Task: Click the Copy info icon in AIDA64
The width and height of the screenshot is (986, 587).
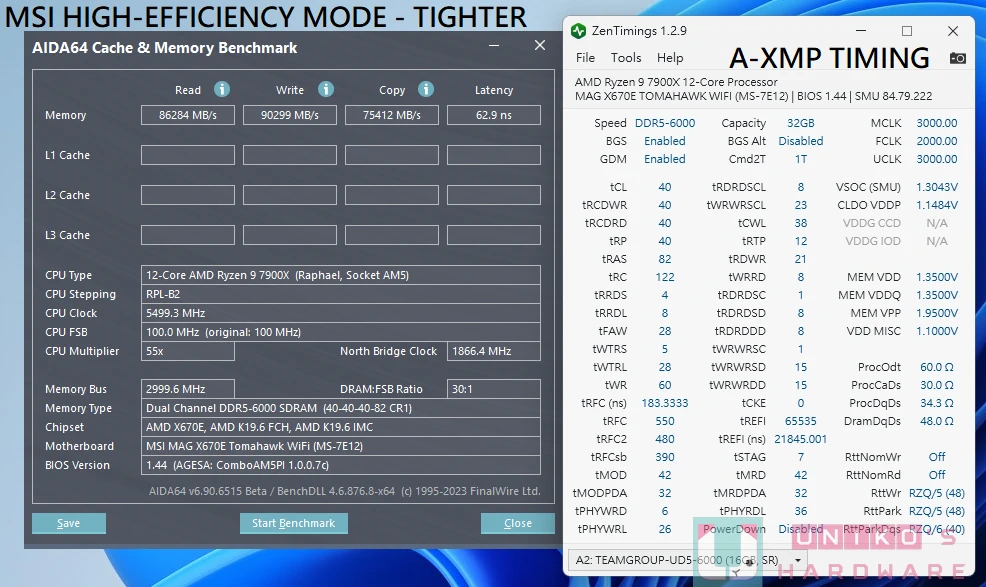Action: (426, 89)
